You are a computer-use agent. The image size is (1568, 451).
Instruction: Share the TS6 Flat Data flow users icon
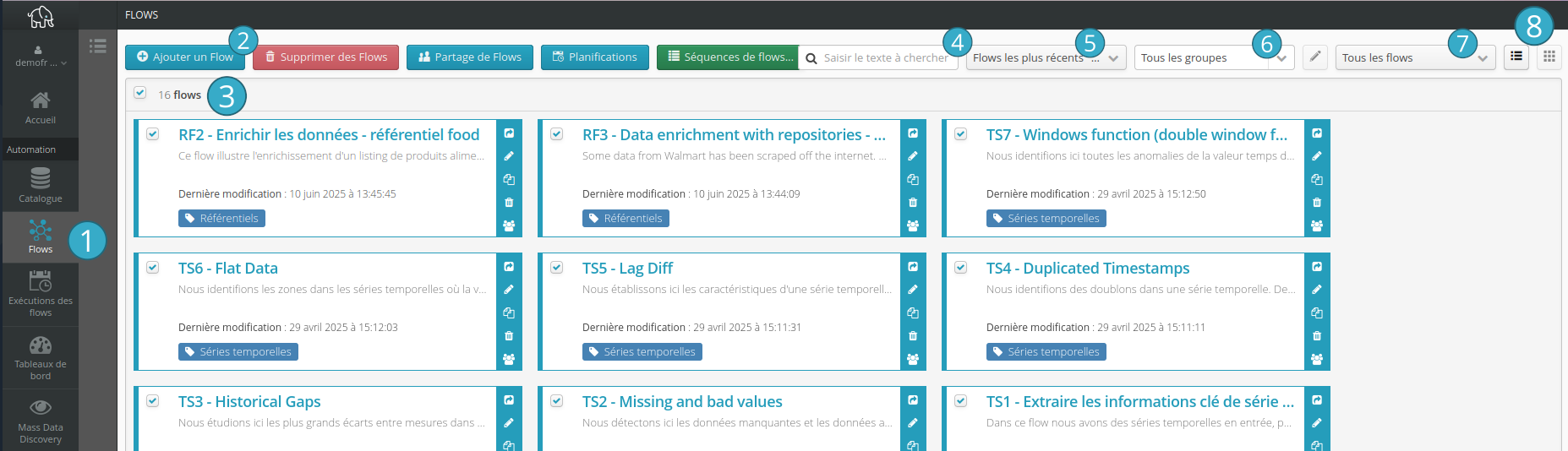pos(509,359)
